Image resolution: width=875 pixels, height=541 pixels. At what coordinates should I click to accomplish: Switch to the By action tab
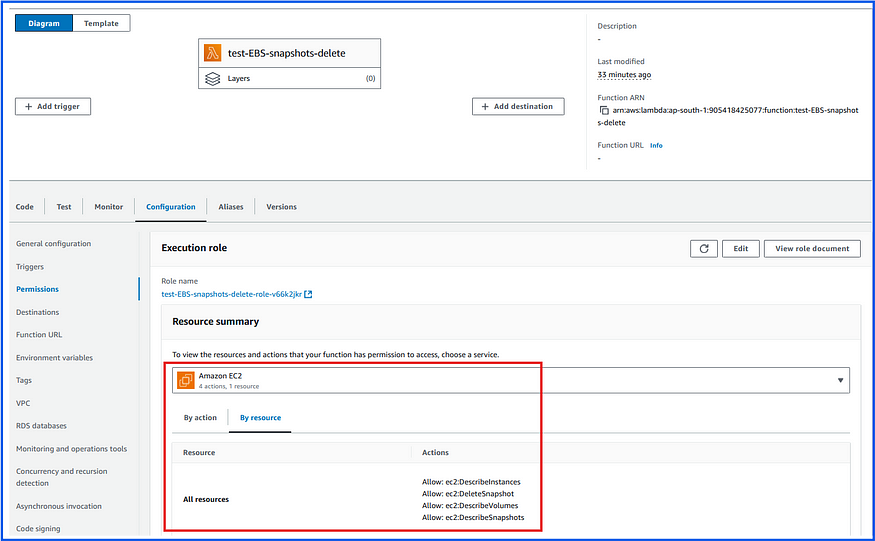click(200, 418)
